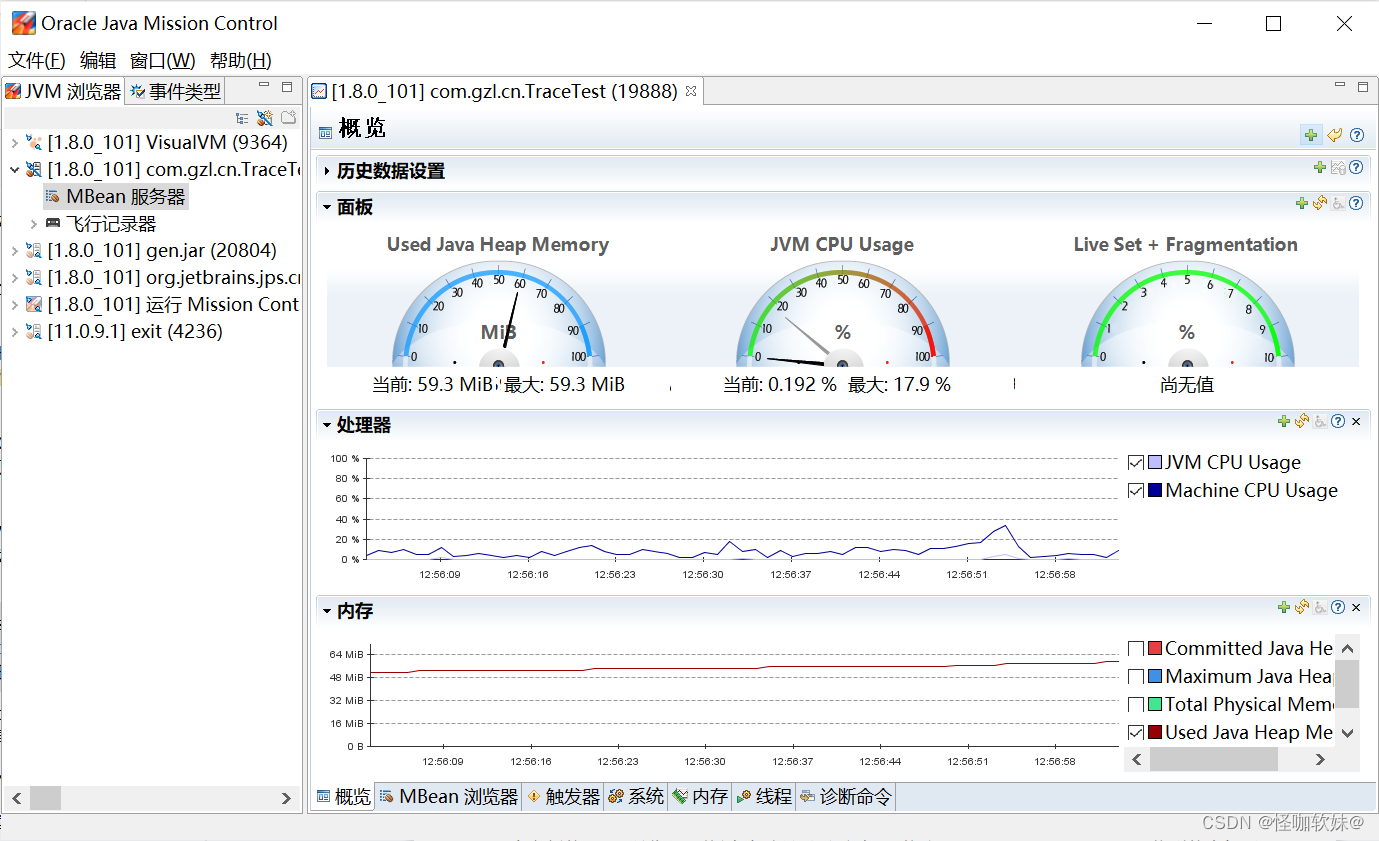Open the 窗口(W) menu
Screen dimensions: 1379x841
pos(163,60)
